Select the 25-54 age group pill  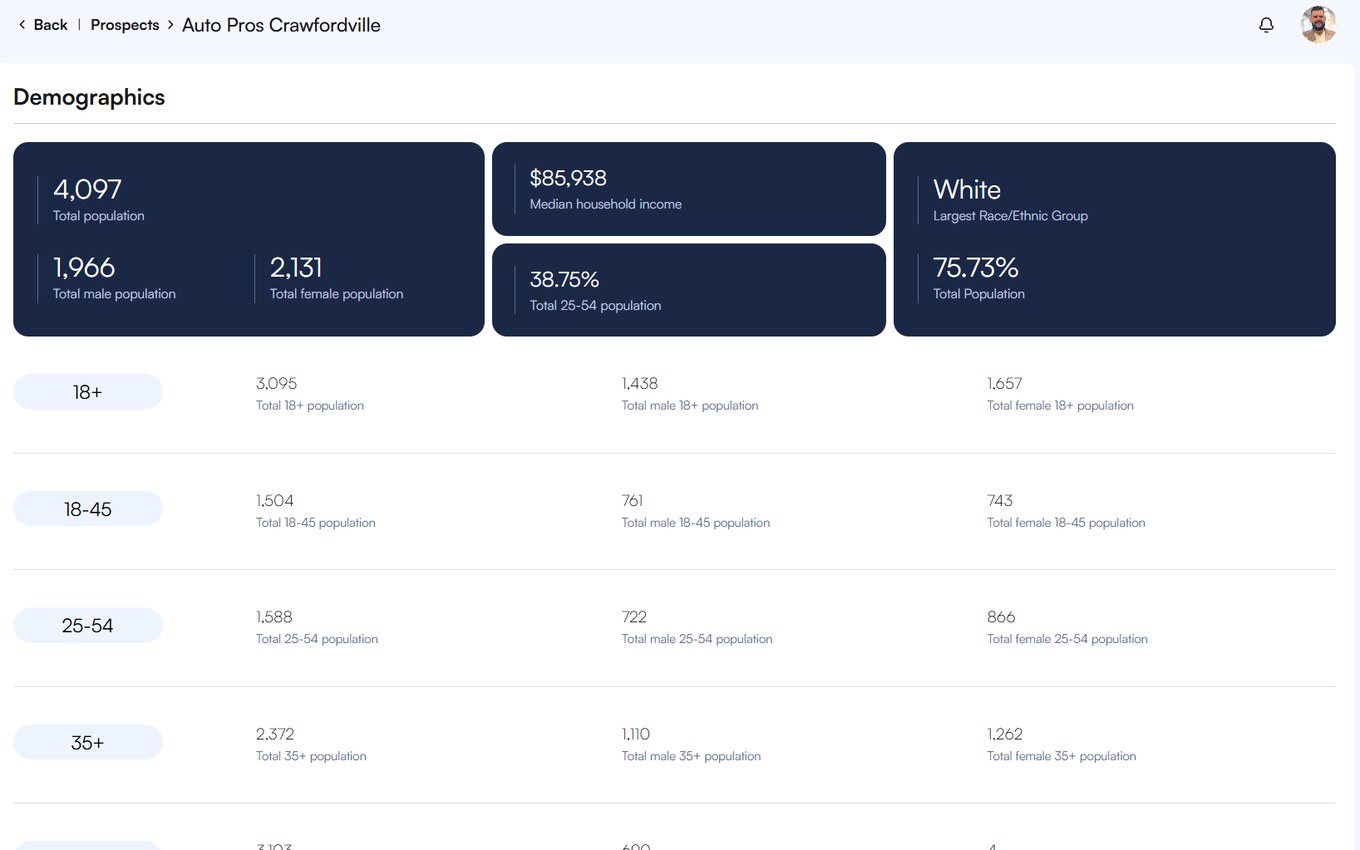[88, 626]
